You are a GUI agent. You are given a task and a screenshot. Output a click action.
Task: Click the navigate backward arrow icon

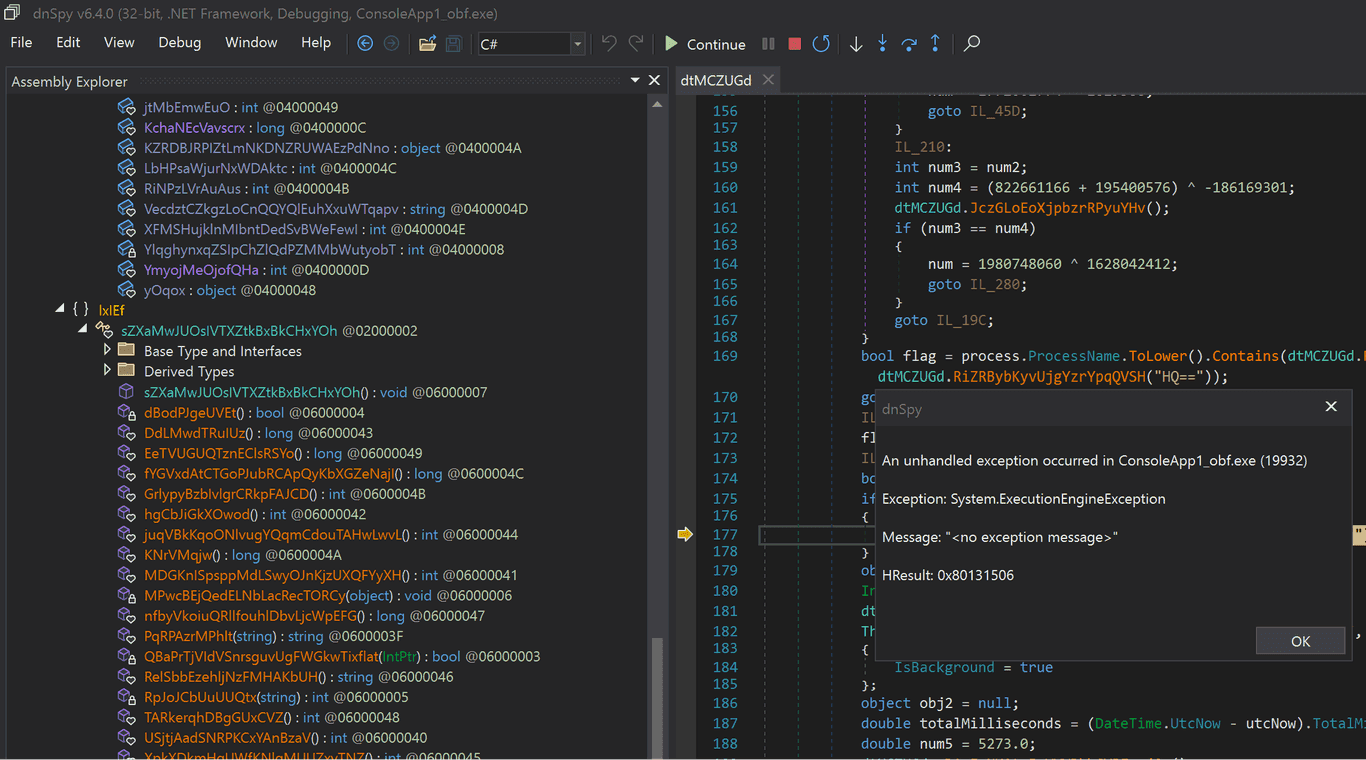[x=365, y=44]
